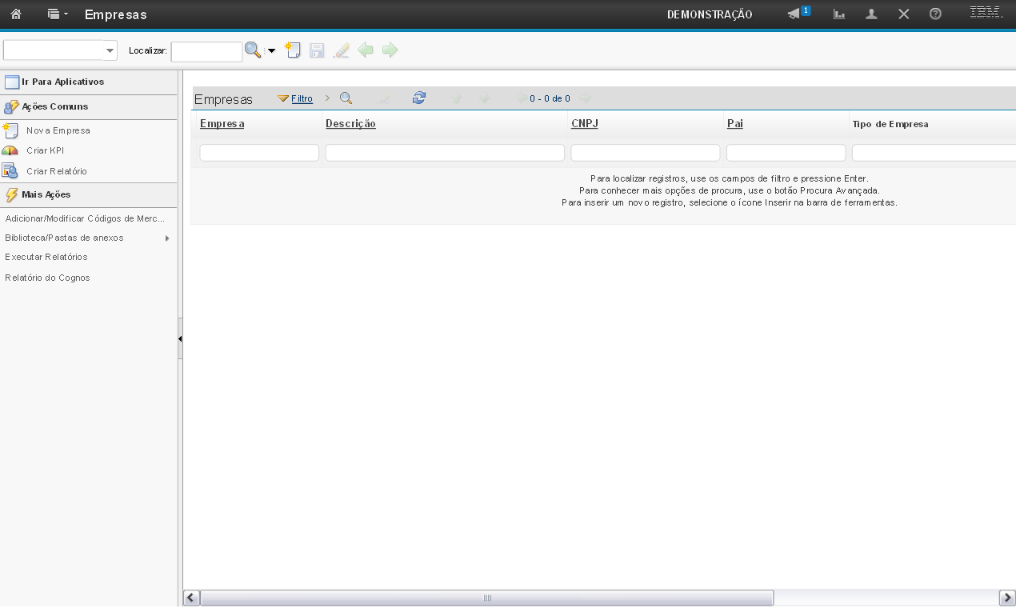Open the Go To applications menu dropdown
Viewport: 1016px width, 607px height.
point(58,14)
